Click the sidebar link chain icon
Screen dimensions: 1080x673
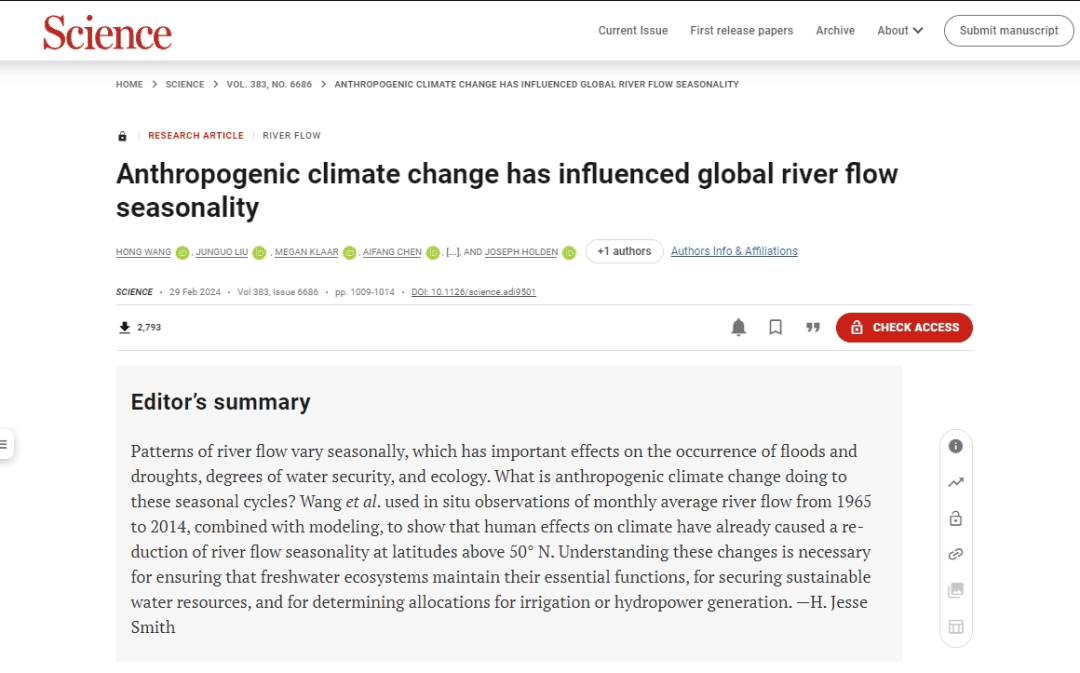[x=955, y=554]
